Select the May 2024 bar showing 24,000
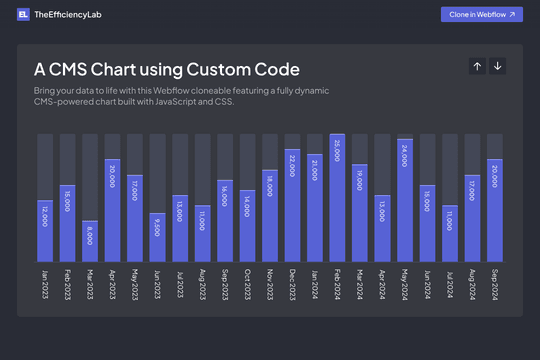Viewport: 540px width, 360px height. 405,200
